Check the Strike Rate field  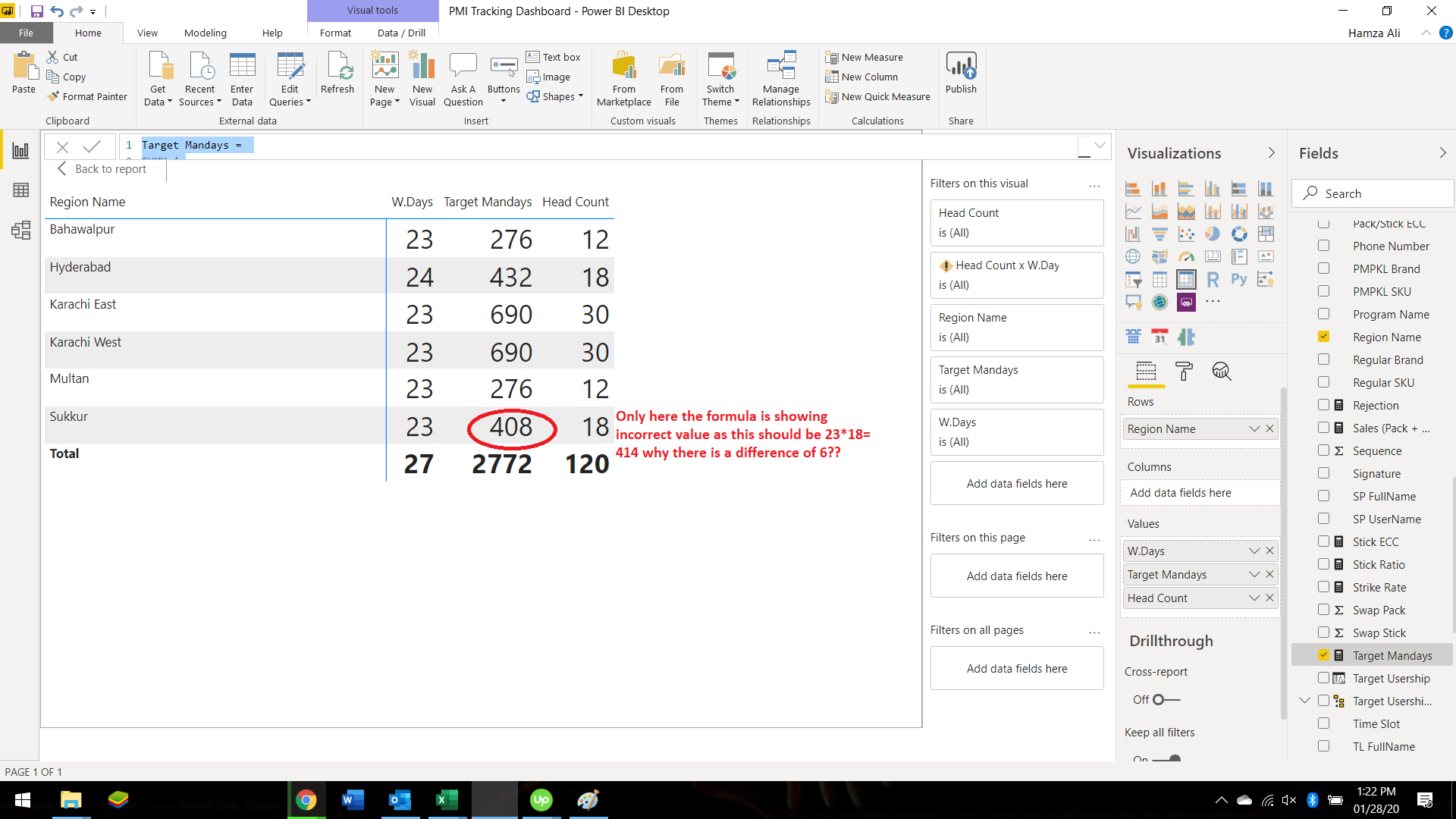click(x=1323, y=586)
